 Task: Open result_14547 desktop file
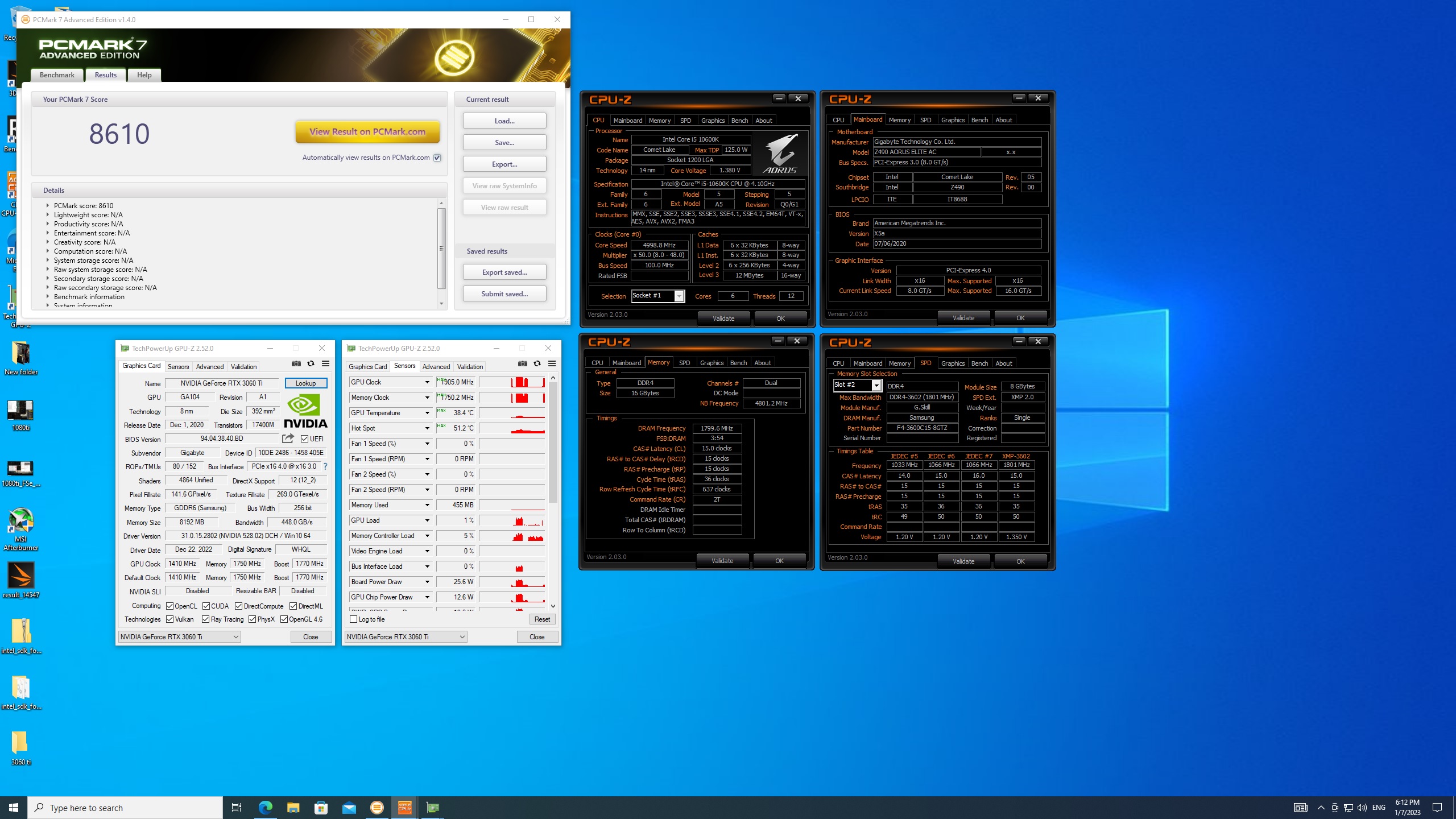pyautogui.click(x=20, y=580)
